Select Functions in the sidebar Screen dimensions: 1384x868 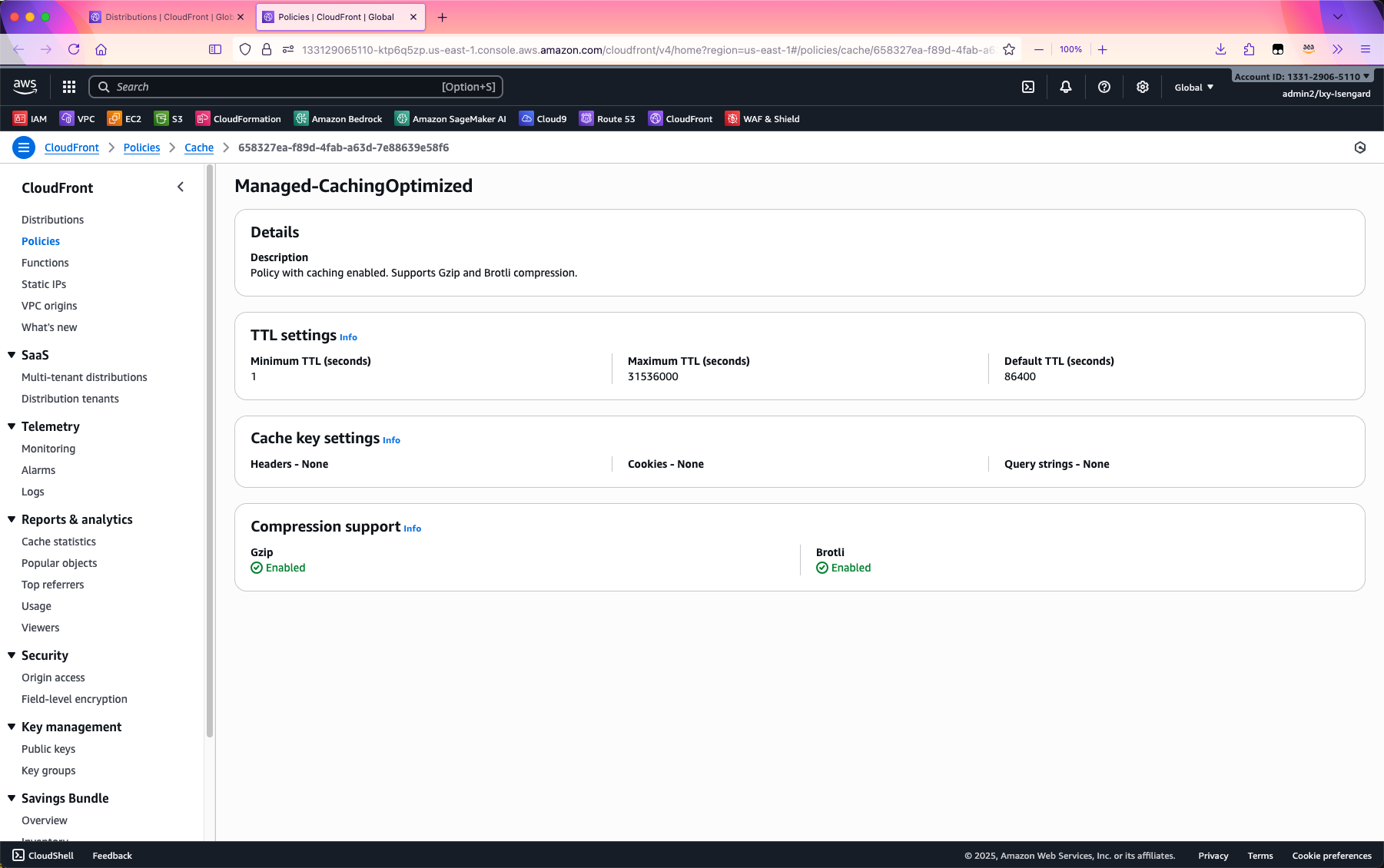pos(45,263)
